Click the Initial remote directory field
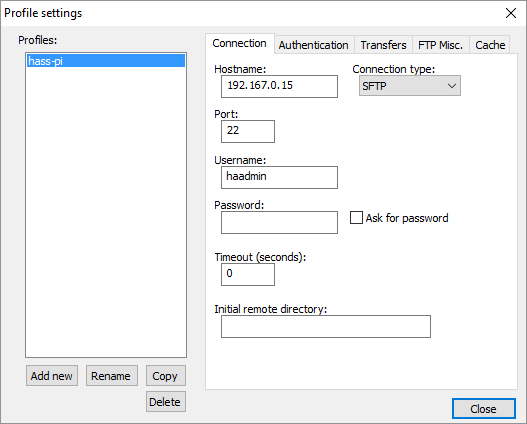 click(326, 327)
